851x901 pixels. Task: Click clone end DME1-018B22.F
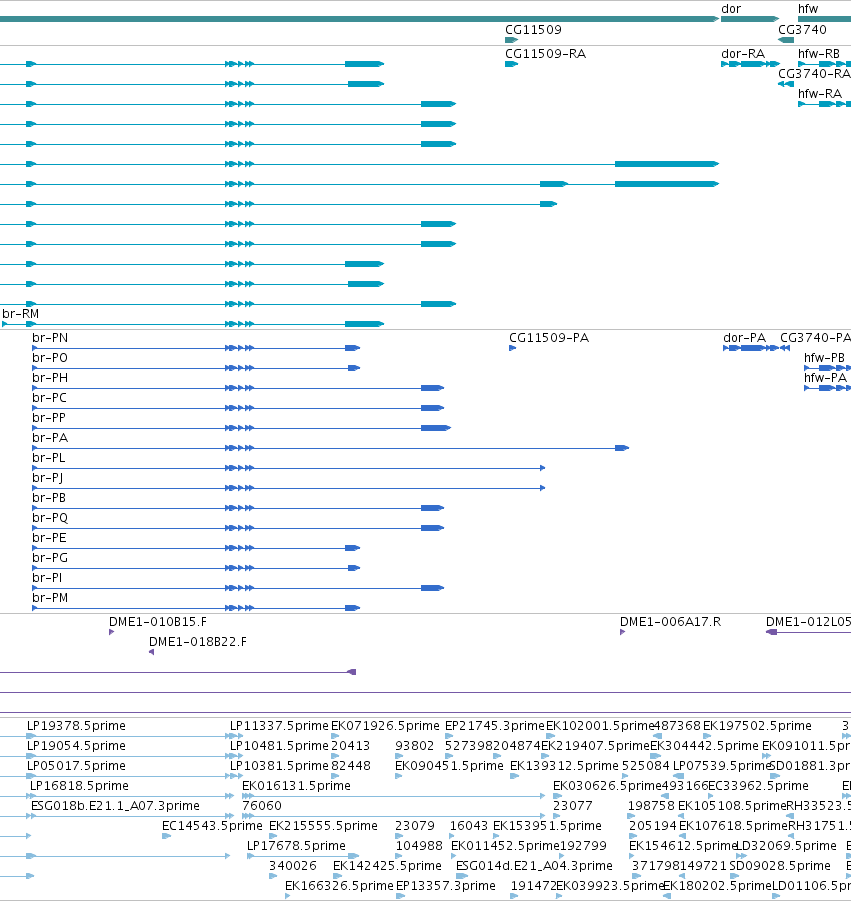(x=198, y=642)
